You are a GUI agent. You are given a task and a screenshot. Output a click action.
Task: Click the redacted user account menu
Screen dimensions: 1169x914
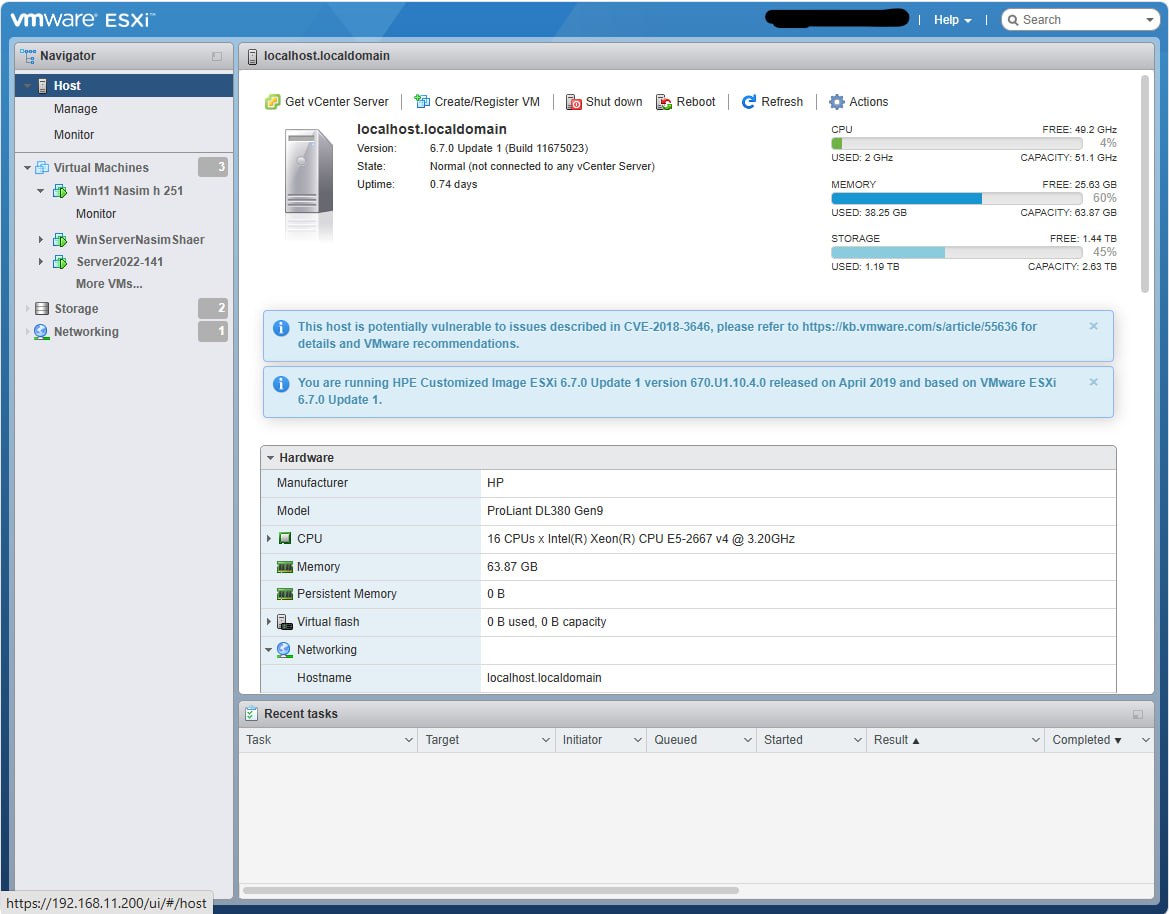point(836,19)
